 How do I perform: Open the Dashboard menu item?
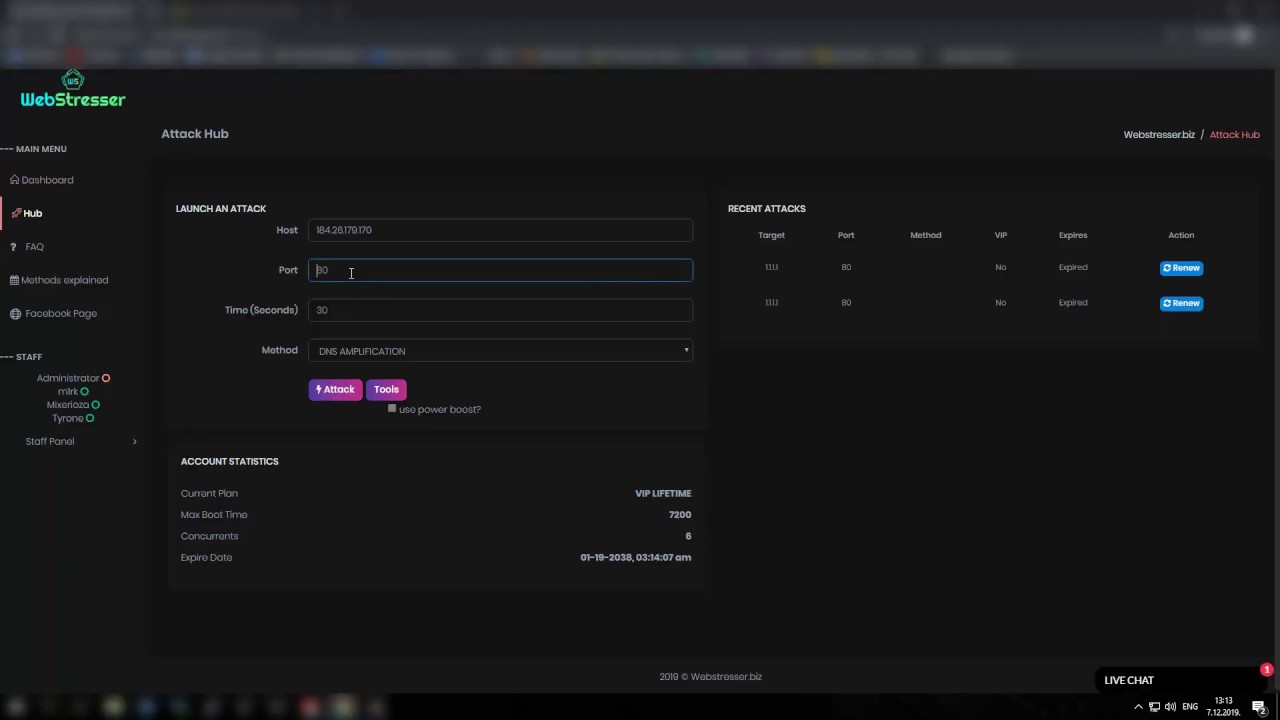click(x=48, y=180)
